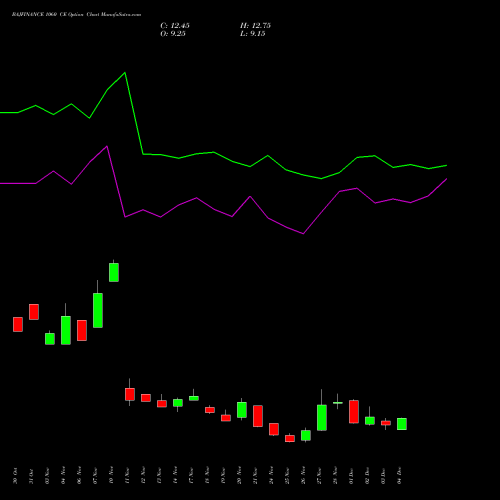This screenshot has width=500, height=500.
Task: Click the 21 Nov date label
Action: [255, 476]
